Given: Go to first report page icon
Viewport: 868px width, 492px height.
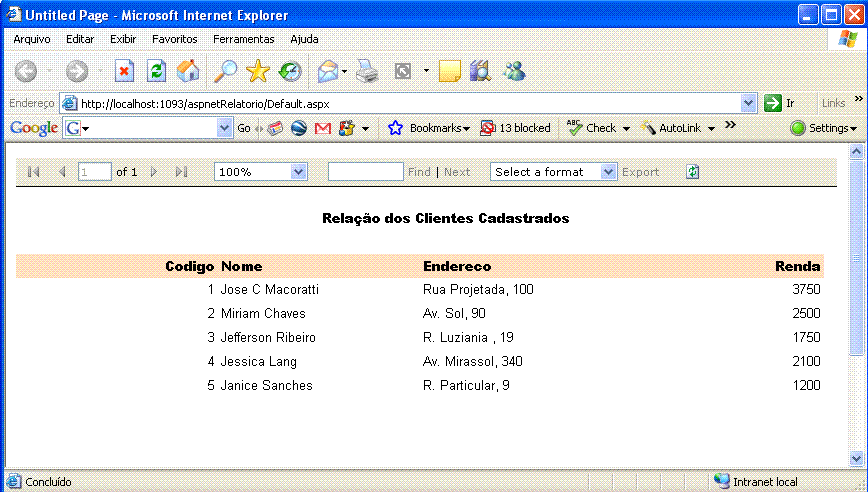Looking at the screenshot, I should click(33, 172).
